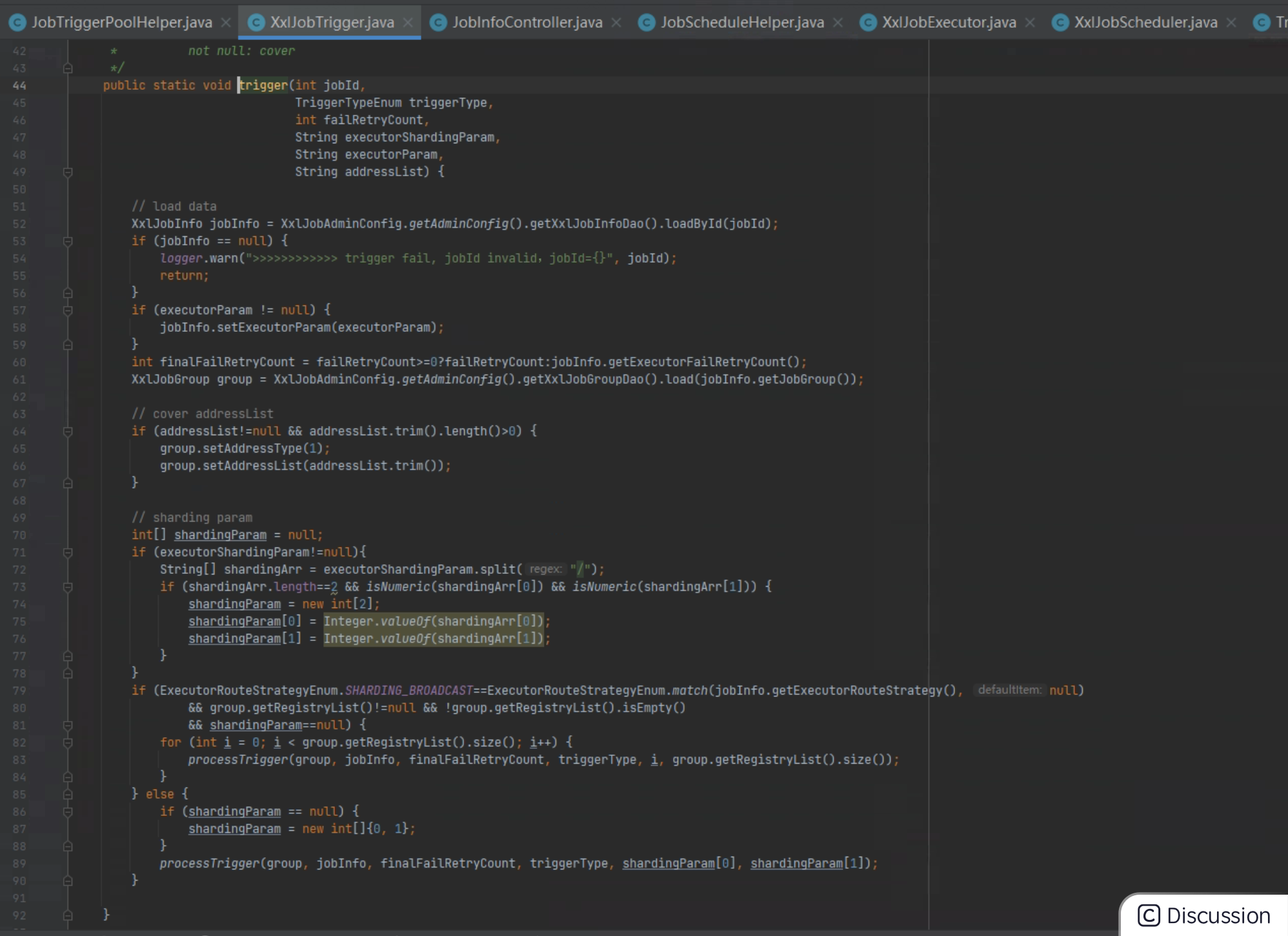Open JobScheduleHelper.java tab

(x=742, y=23)
